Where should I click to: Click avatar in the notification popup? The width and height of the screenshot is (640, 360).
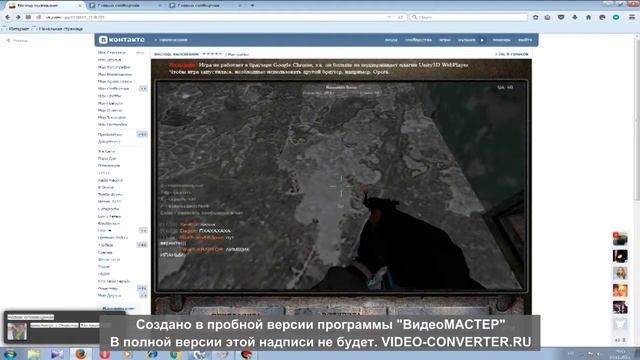tap(17, 331)
